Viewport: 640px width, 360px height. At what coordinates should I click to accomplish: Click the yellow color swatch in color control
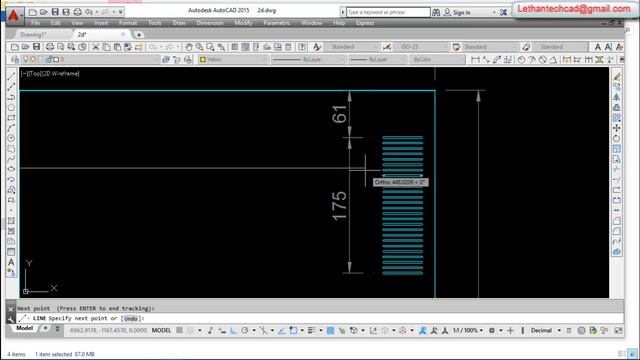[203, 60]
